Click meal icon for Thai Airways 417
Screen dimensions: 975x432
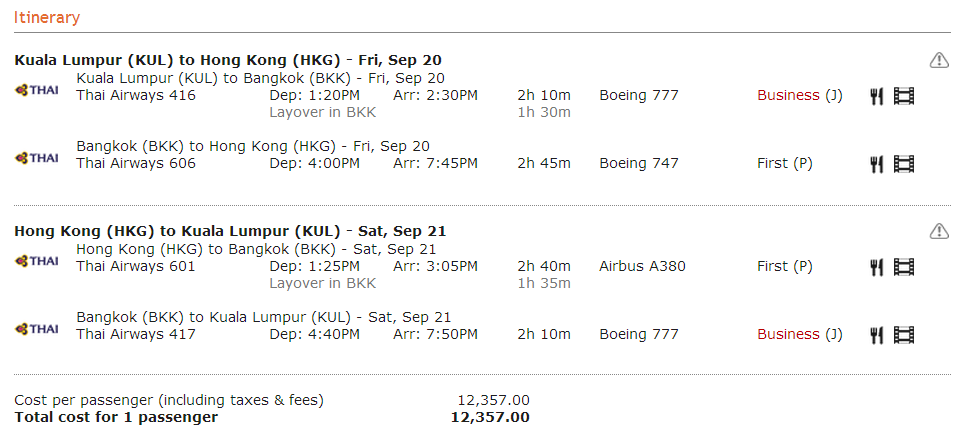[x=877, y=335]
